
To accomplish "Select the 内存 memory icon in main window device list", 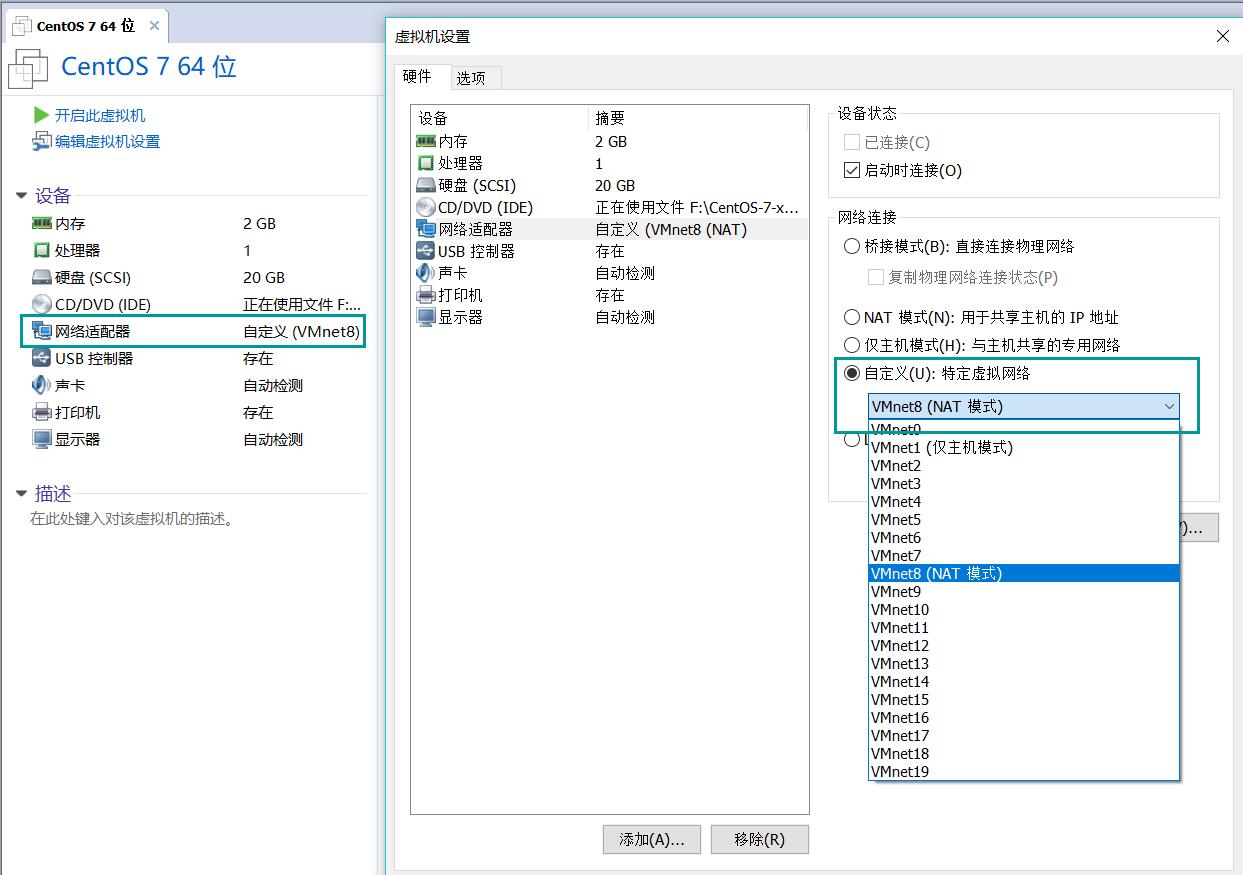I will coord(41,223).
